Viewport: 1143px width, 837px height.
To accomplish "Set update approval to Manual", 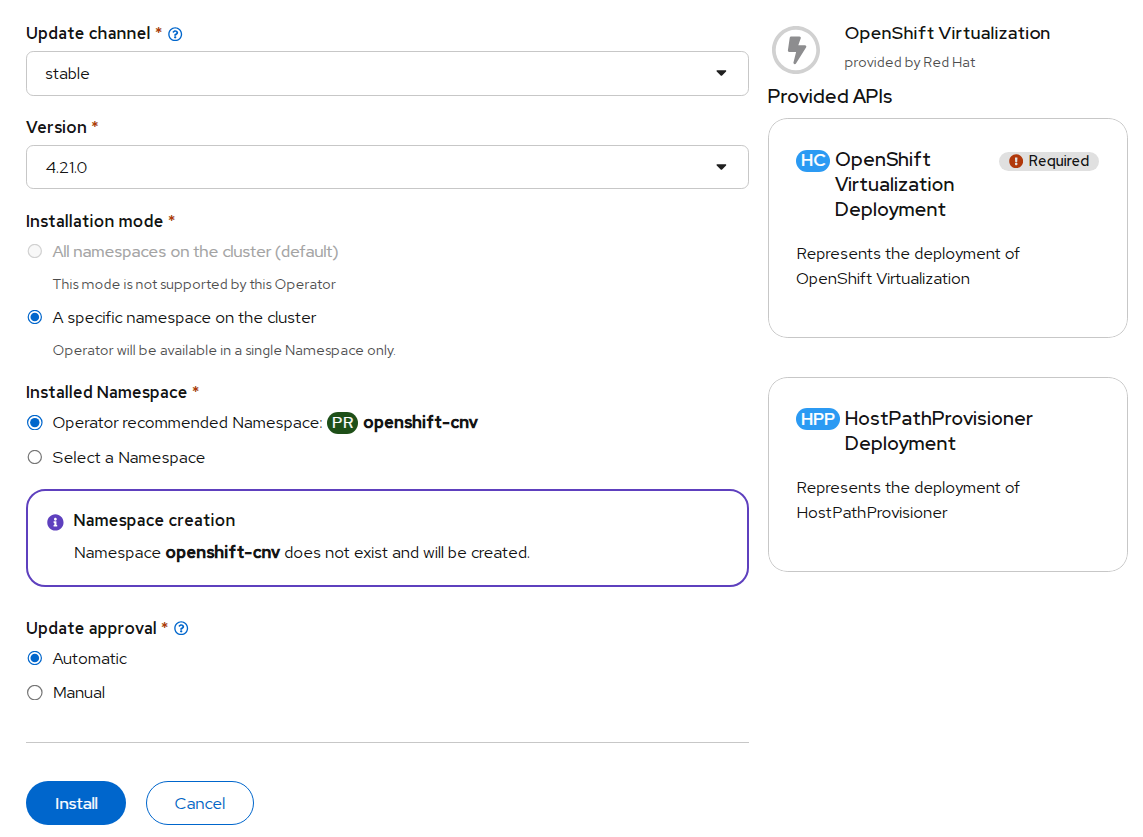I will click(35, 693).
